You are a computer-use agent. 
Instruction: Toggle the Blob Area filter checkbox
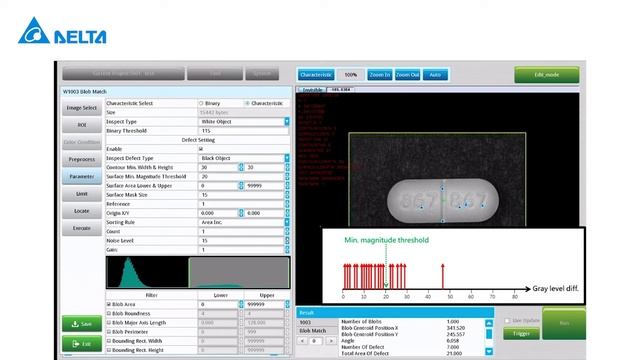pyautogui.click(x=109, y=304)
